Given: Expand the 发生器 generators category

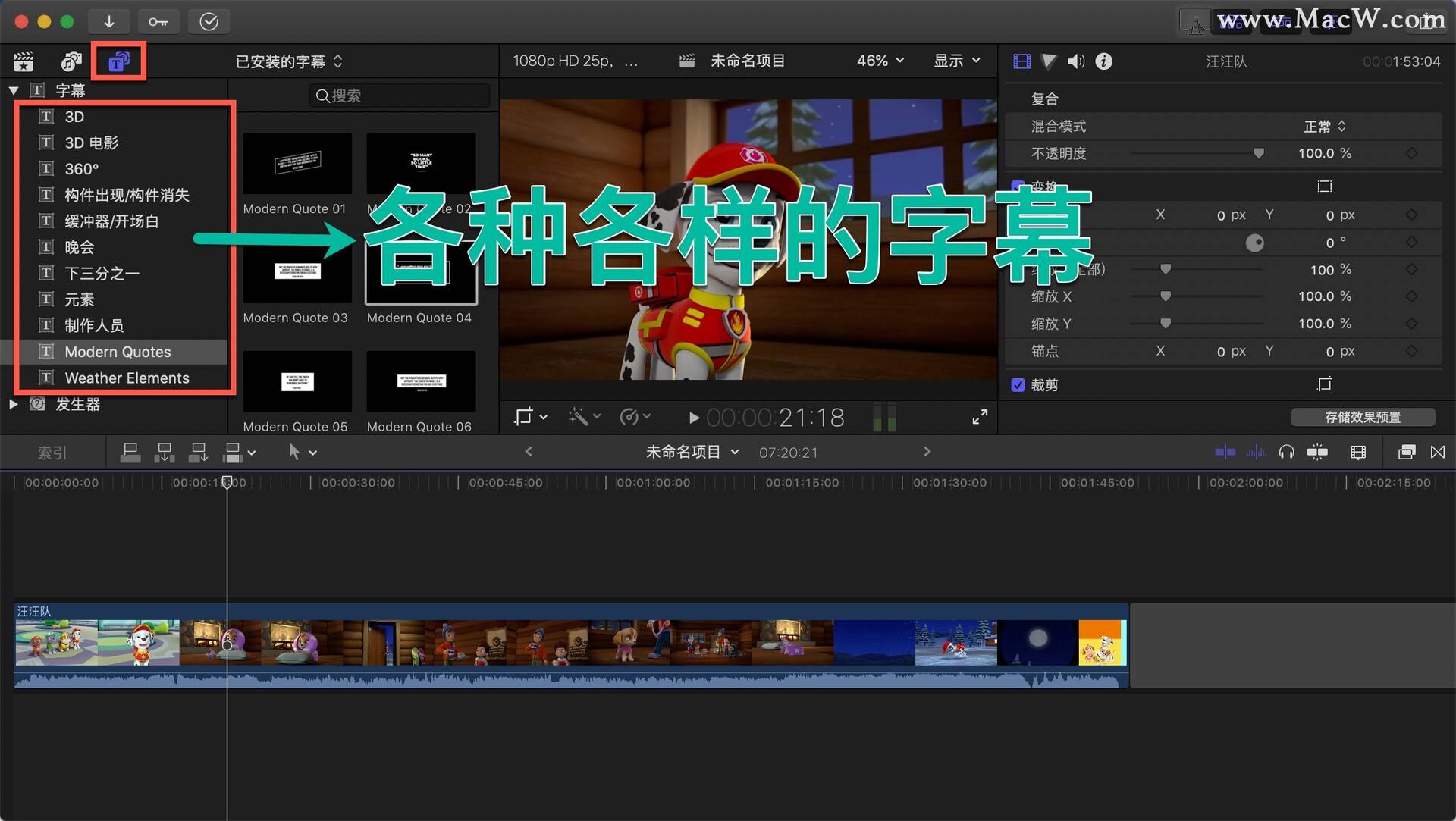Looking at the screenshot, I should (13, 404).
